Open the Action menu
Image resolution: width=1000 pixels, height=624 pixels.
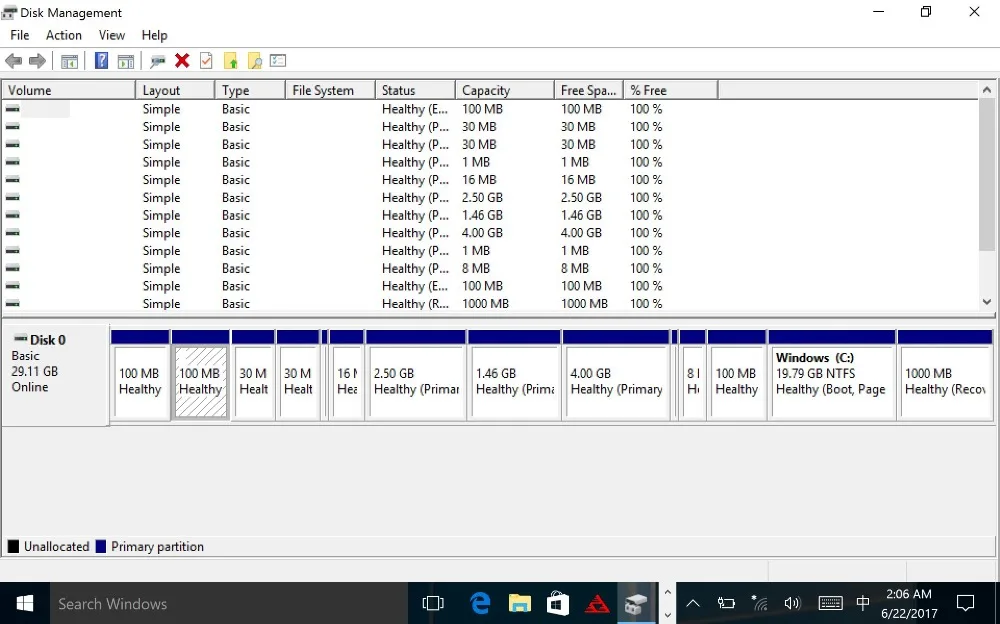64,35
